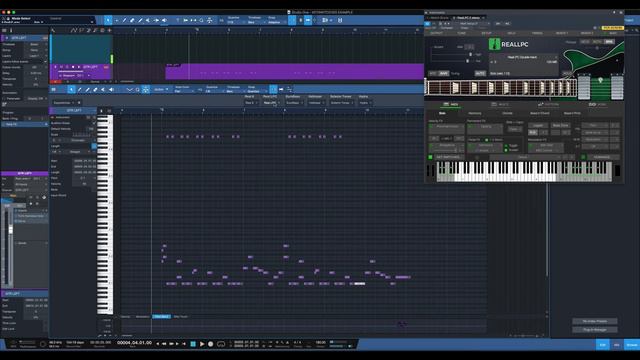Click AUTO button in RealLPC
This screenshot has width=640, height=360.
point(480,73)
